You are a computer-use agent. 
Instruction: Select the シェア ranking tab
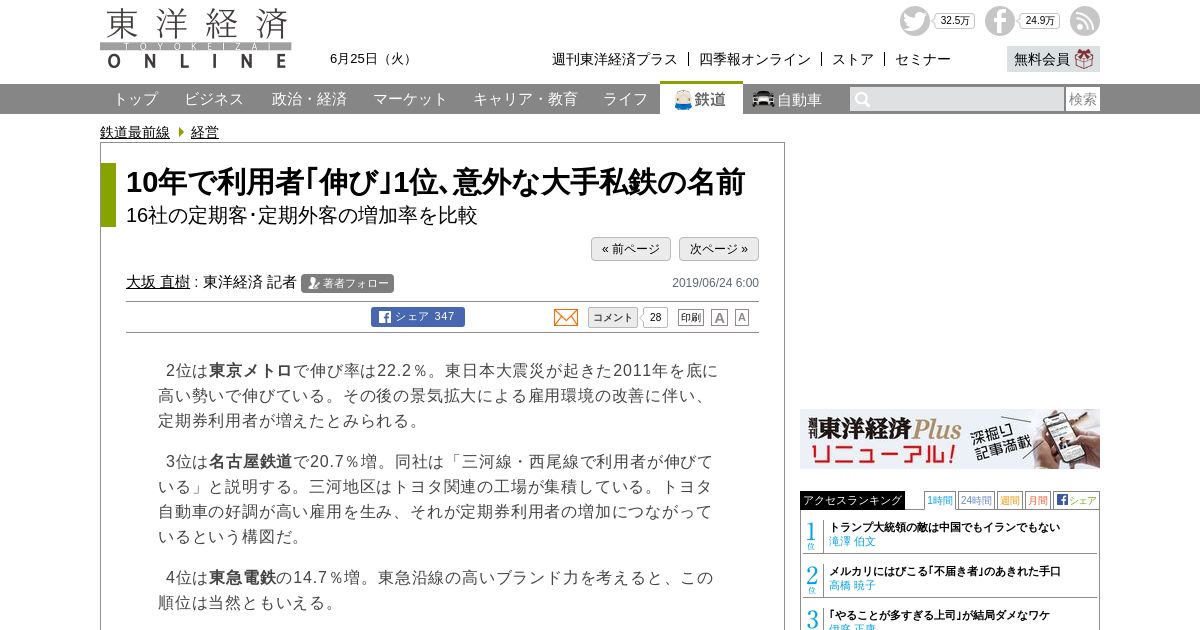[1076, 500]
